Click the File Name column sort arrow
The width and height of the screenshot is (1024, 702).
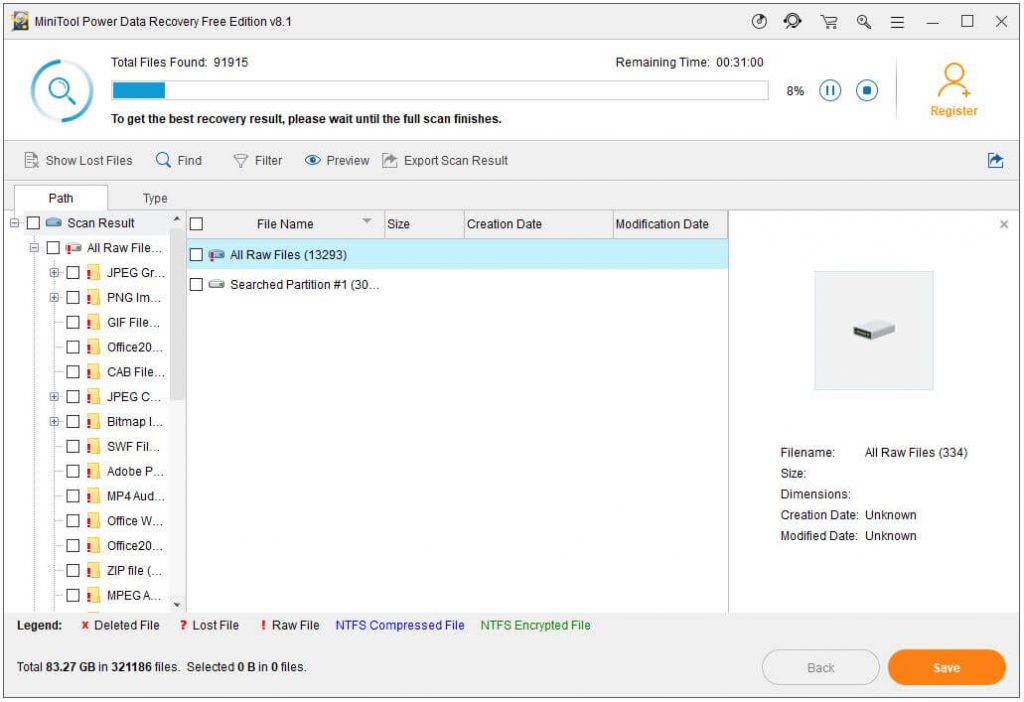point(367,221)
